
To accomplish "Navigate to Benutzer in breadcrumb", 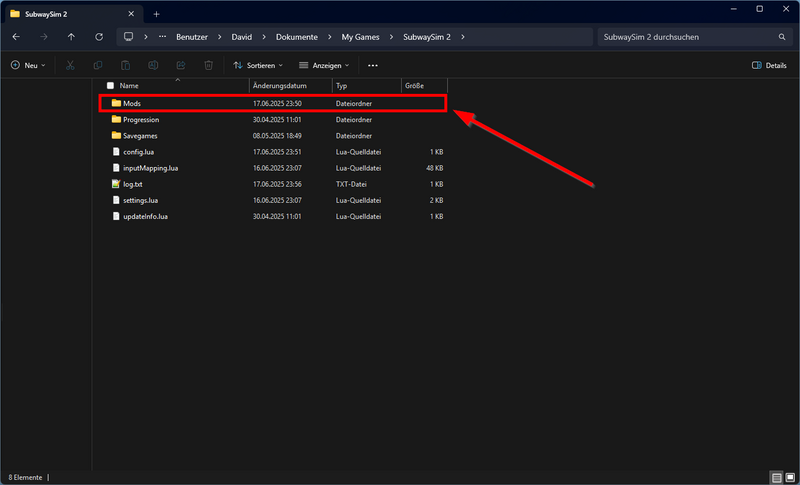I will click(192, 37).
